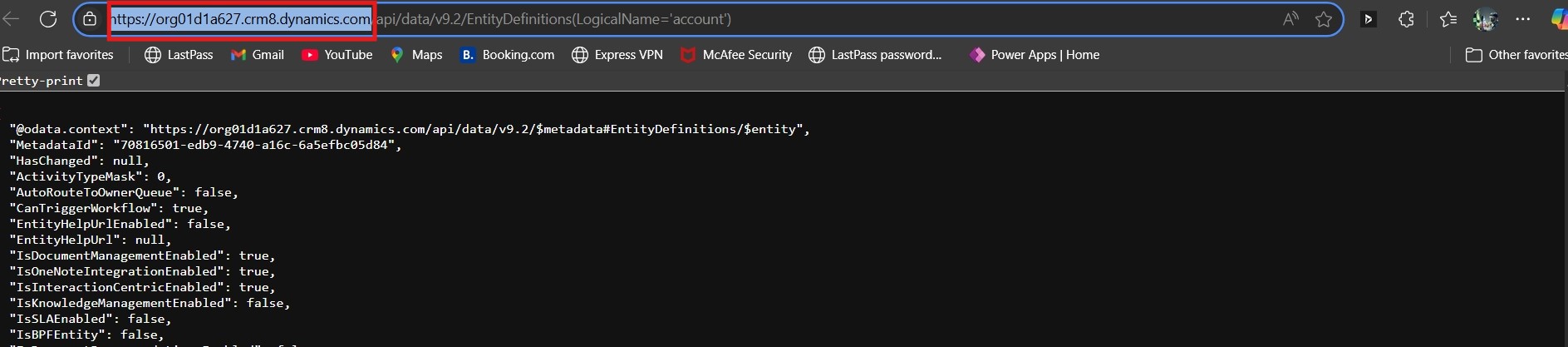Open the Booking.com bookmark
1568x347 pixels.
[x=508, y=55]
